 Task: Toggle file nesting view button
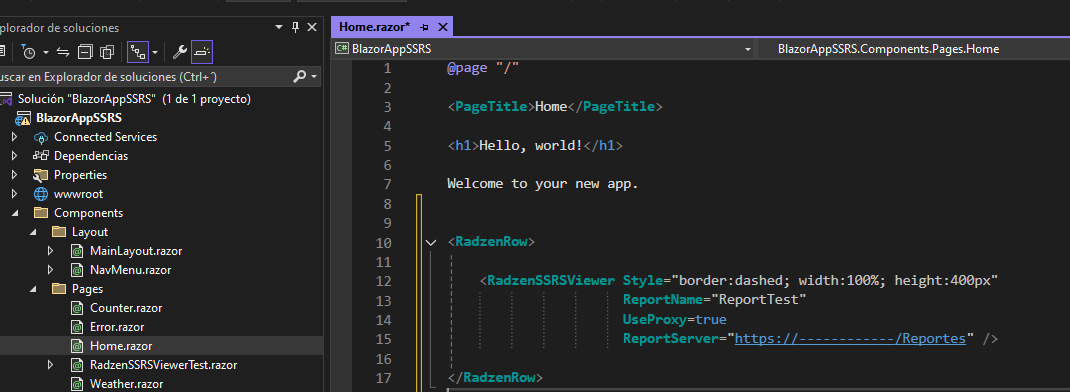tap(138, 51)
